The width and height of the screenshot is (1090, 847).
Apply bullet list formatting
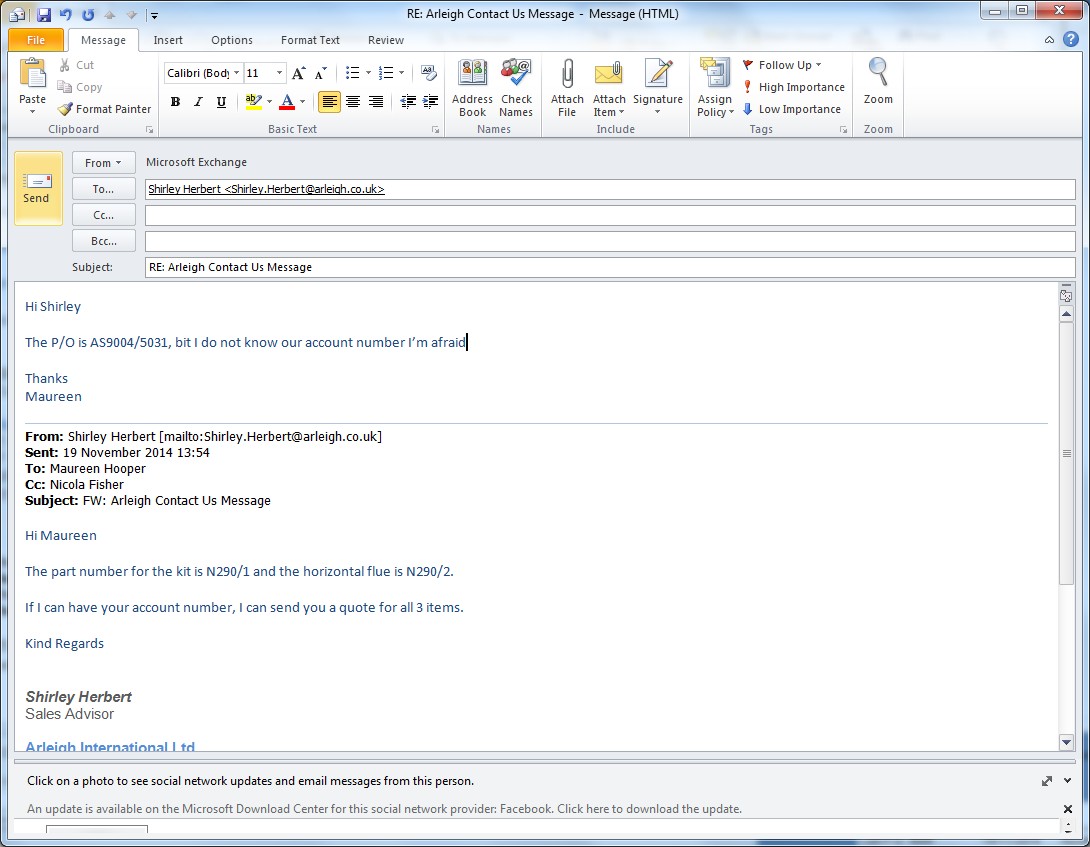(x=352, y=73)
